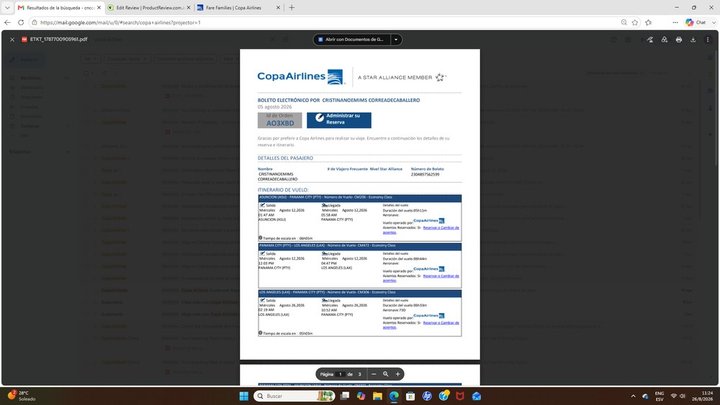Click the Copa Airlines logo on the ticket
The image size is (720, 405).
click(x=300, y=77)
